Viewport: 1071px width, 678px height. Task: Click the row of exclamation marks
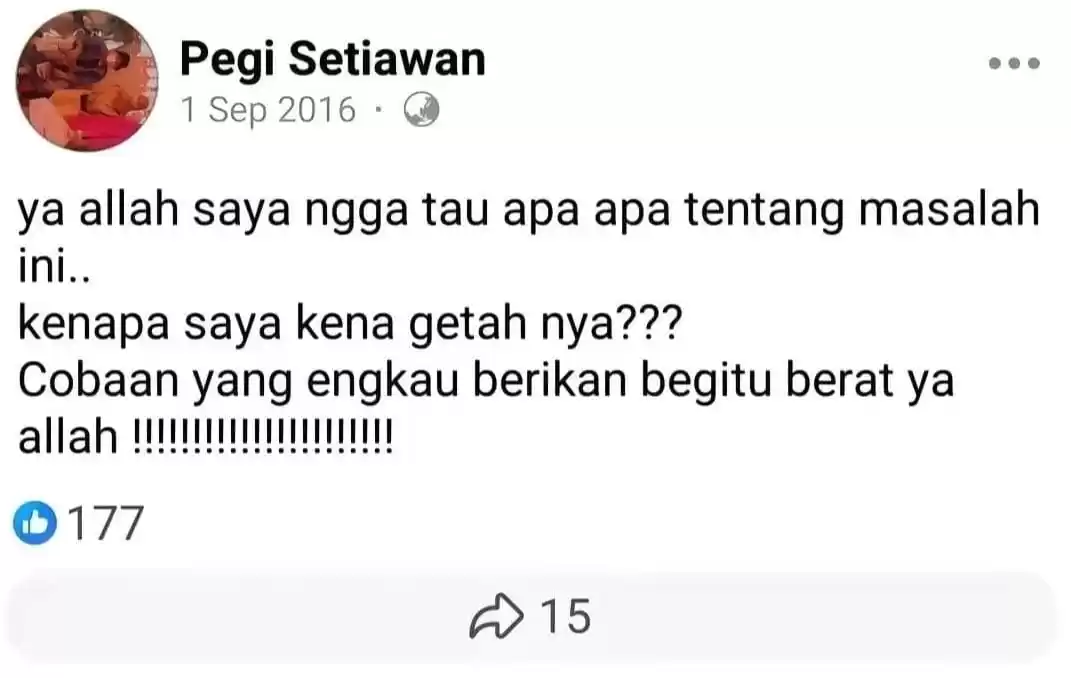pyautogui.click(x=262, y=436)
